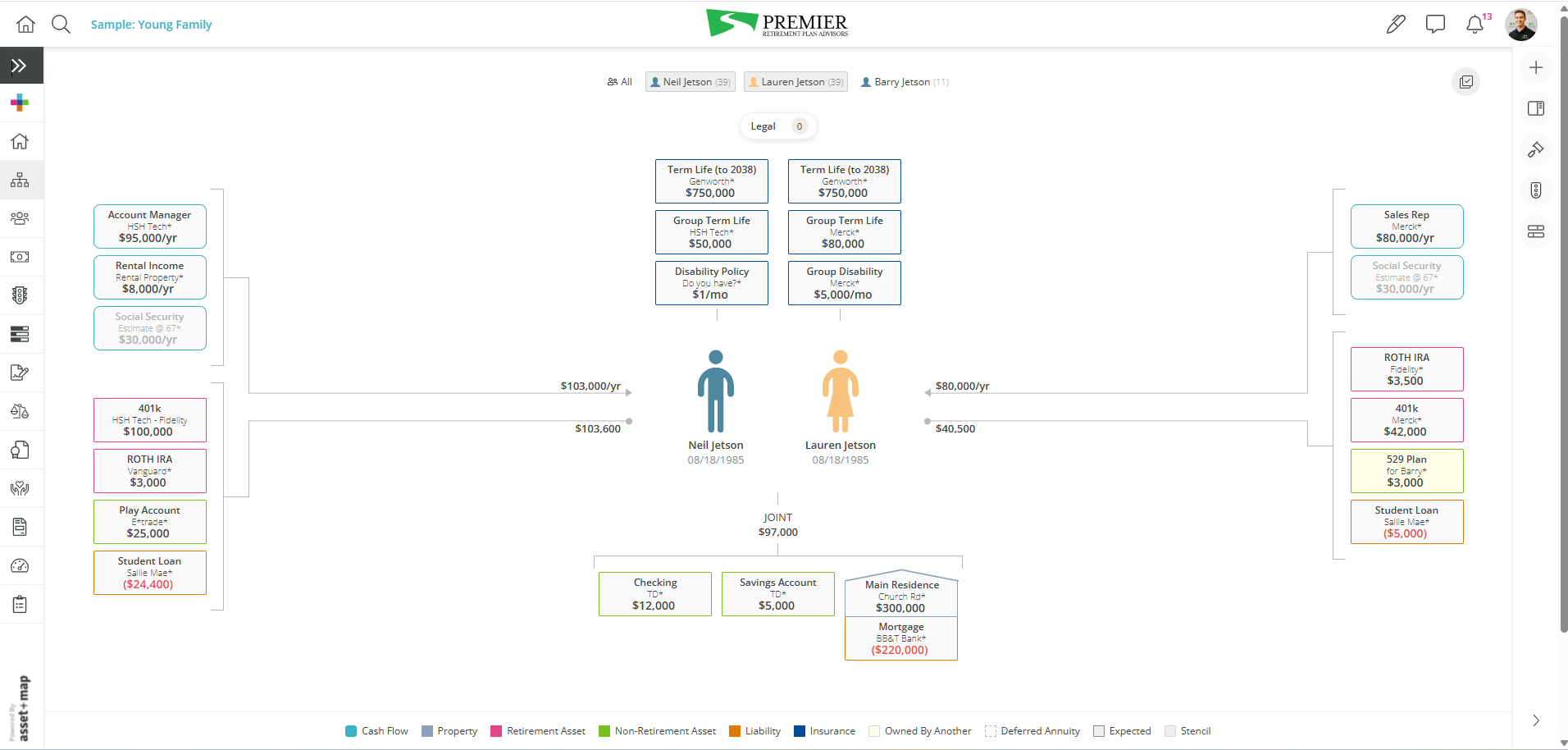Open the traffic light icon in right sidebar
The height and width of the screenshot is (750, 1568).
tap(1536, 190)
